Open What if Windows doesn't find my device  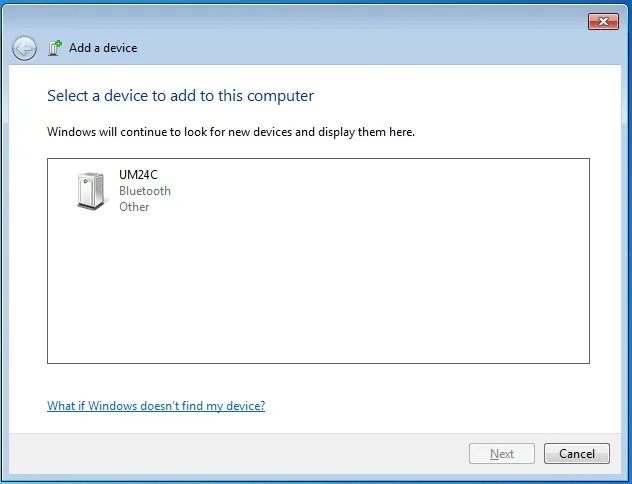(156, 405)
